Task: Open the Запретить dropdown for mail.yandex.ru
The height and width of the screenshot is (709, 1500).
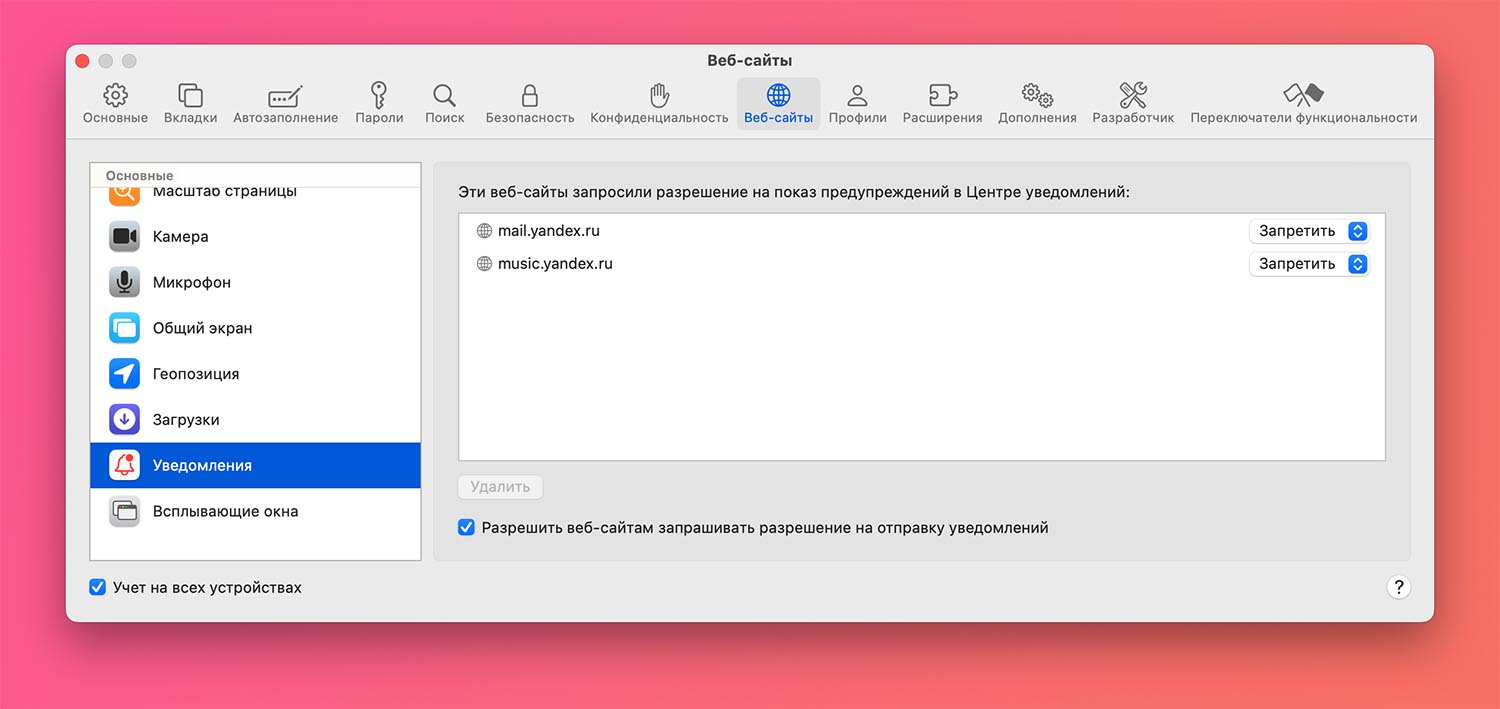Action: point(1309,231)
